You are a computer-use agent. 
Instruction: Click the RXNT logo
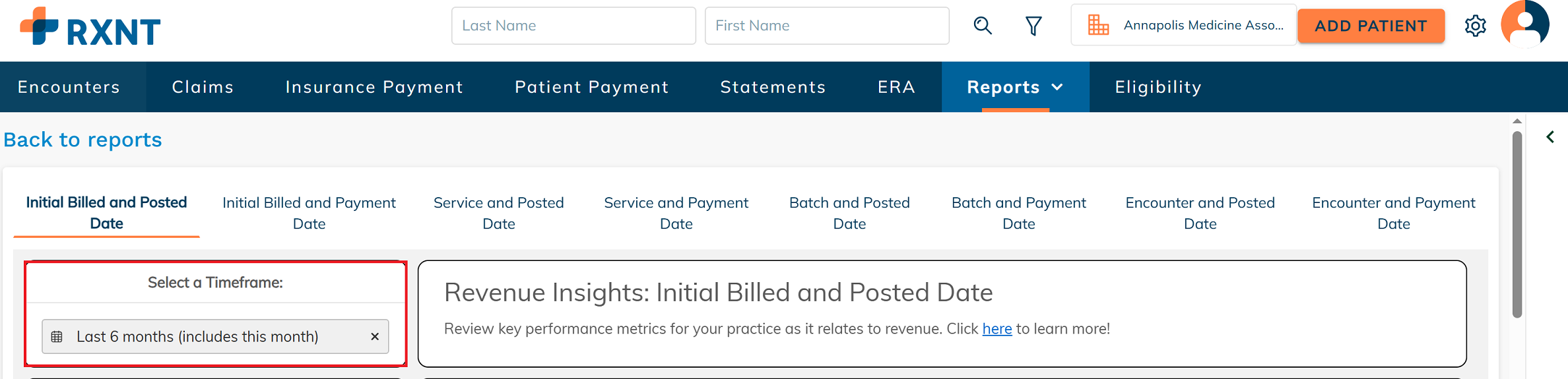90,26
